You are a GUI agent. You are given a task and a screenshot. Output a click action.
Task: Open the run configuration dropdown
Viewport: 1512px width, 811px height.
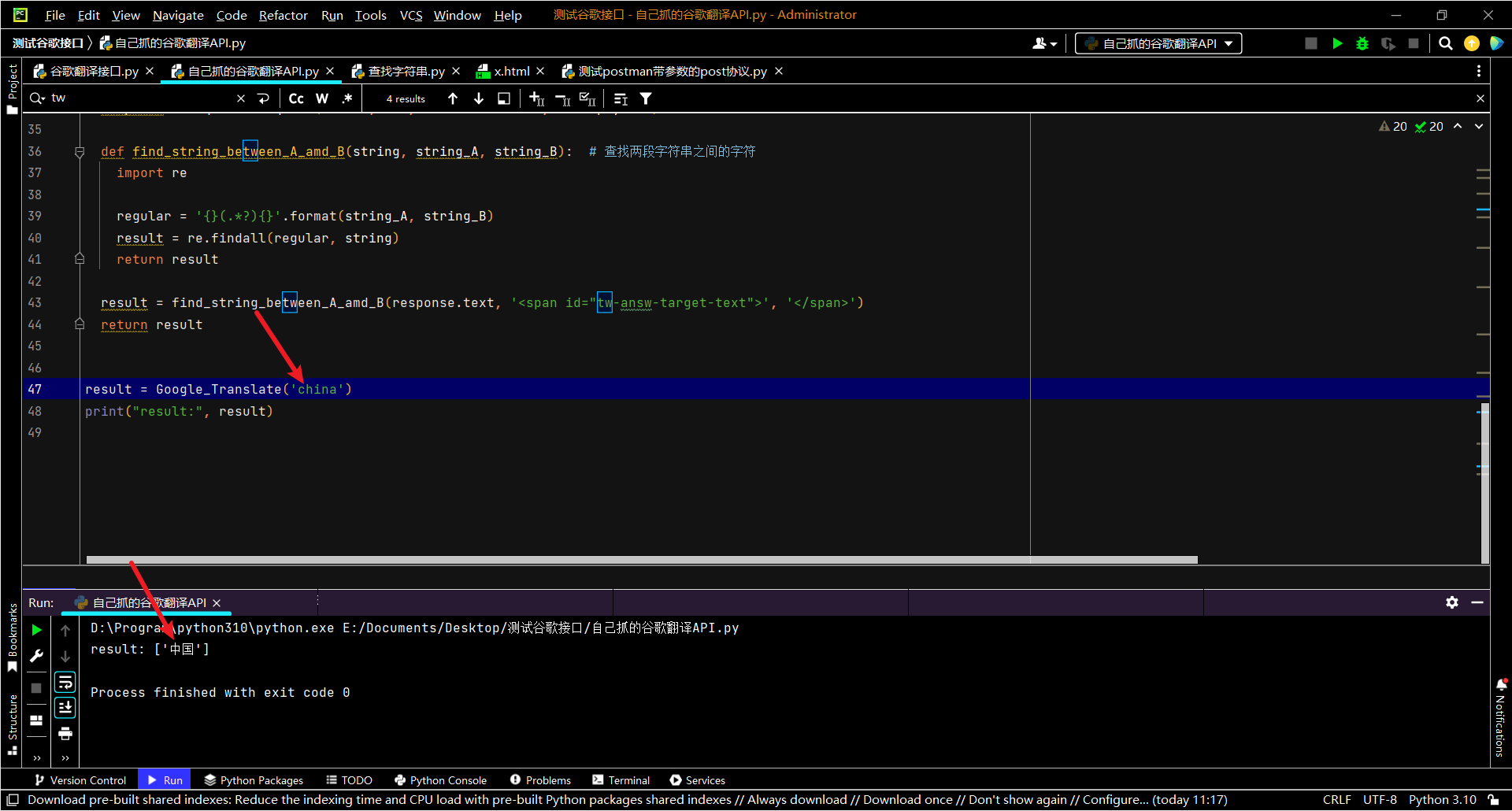1158,43
